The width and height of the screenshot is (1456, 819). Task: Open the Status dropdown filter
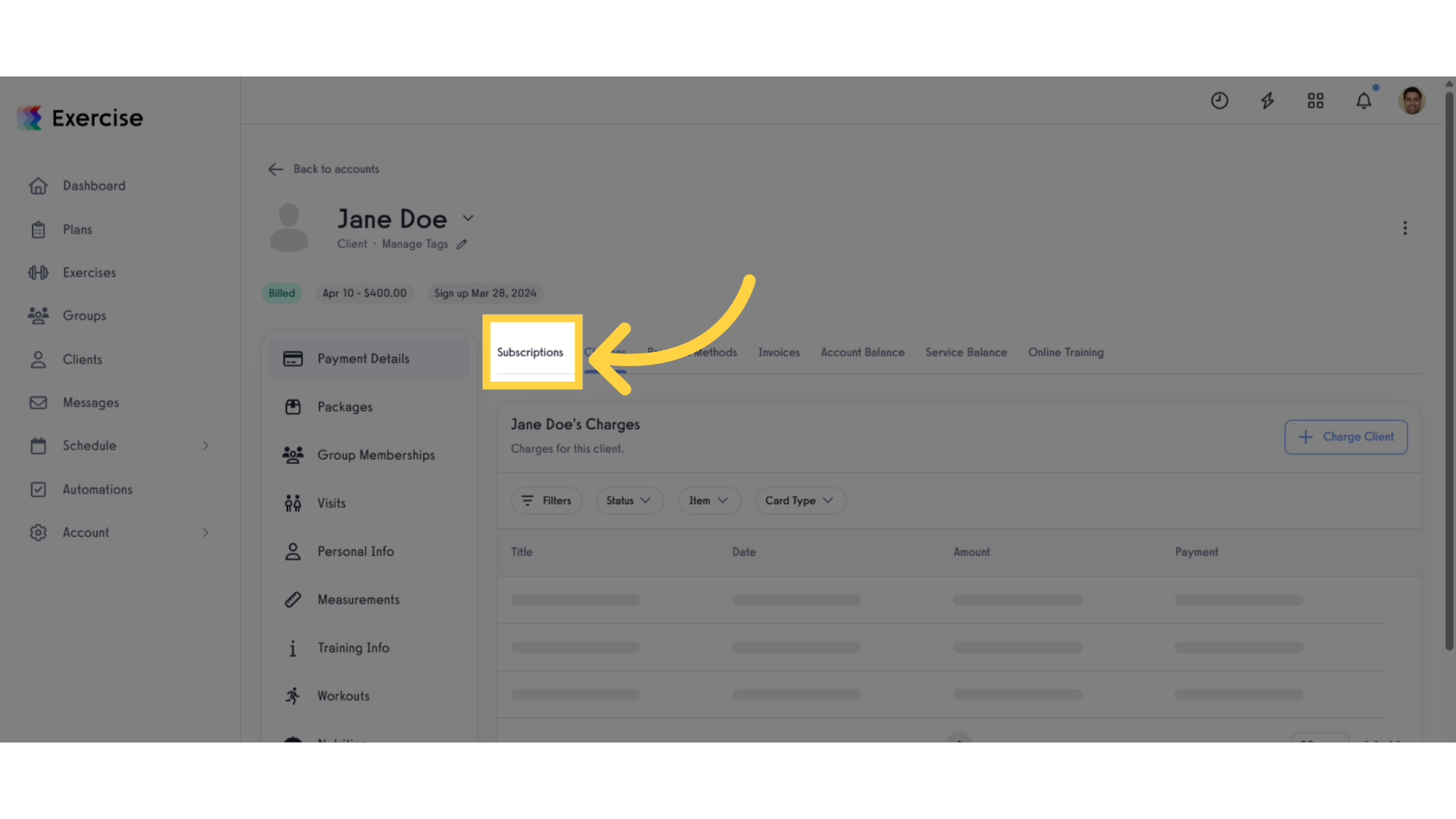tap(629, 500)
